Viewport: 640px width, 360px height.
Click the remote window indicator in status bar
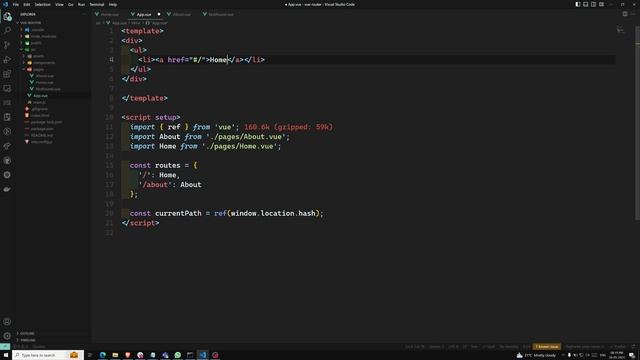(4, 347)
